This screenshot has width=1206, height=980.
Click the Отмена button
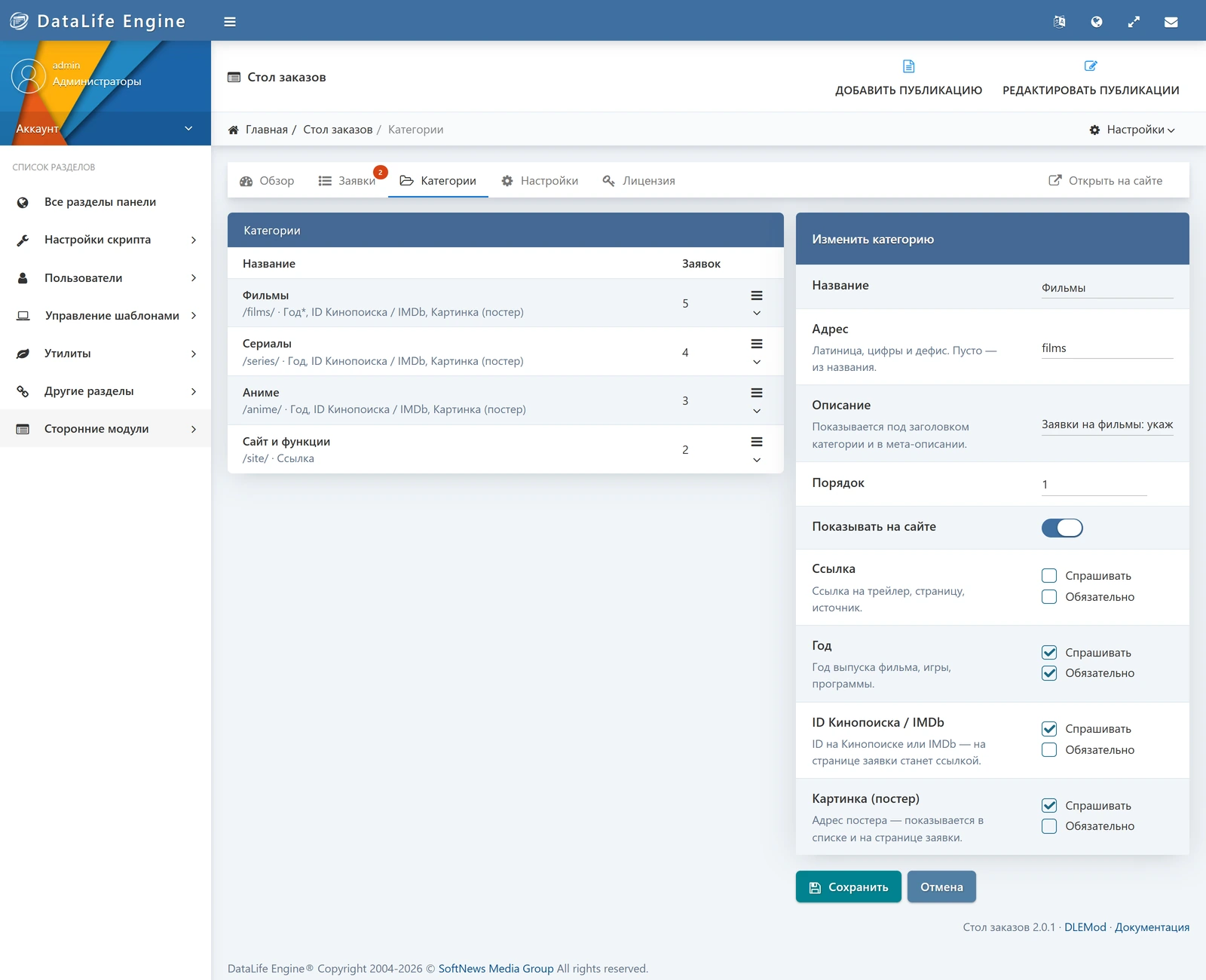[941, 887]
